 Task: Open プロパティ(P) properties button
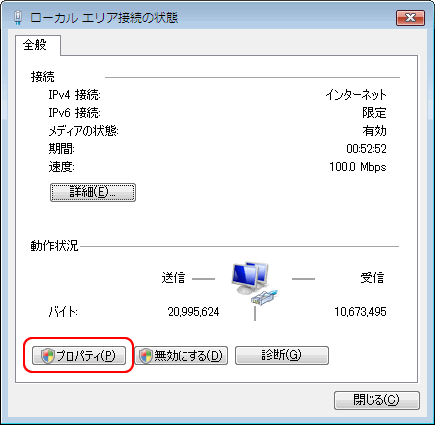click(x=79, y=356)
